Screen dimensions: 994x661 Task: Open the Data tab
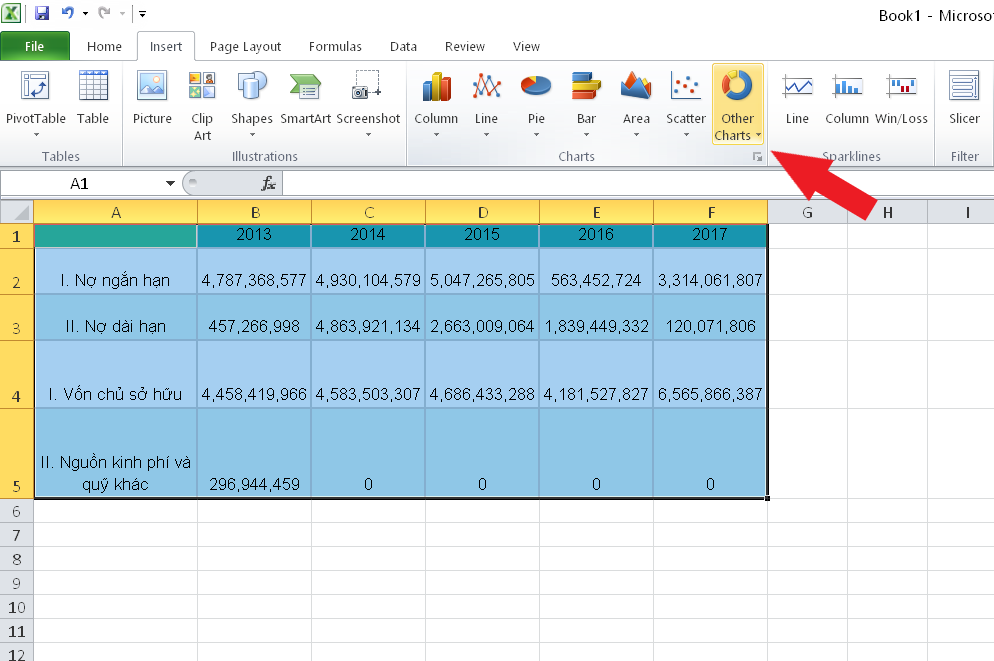pos(403,46)
